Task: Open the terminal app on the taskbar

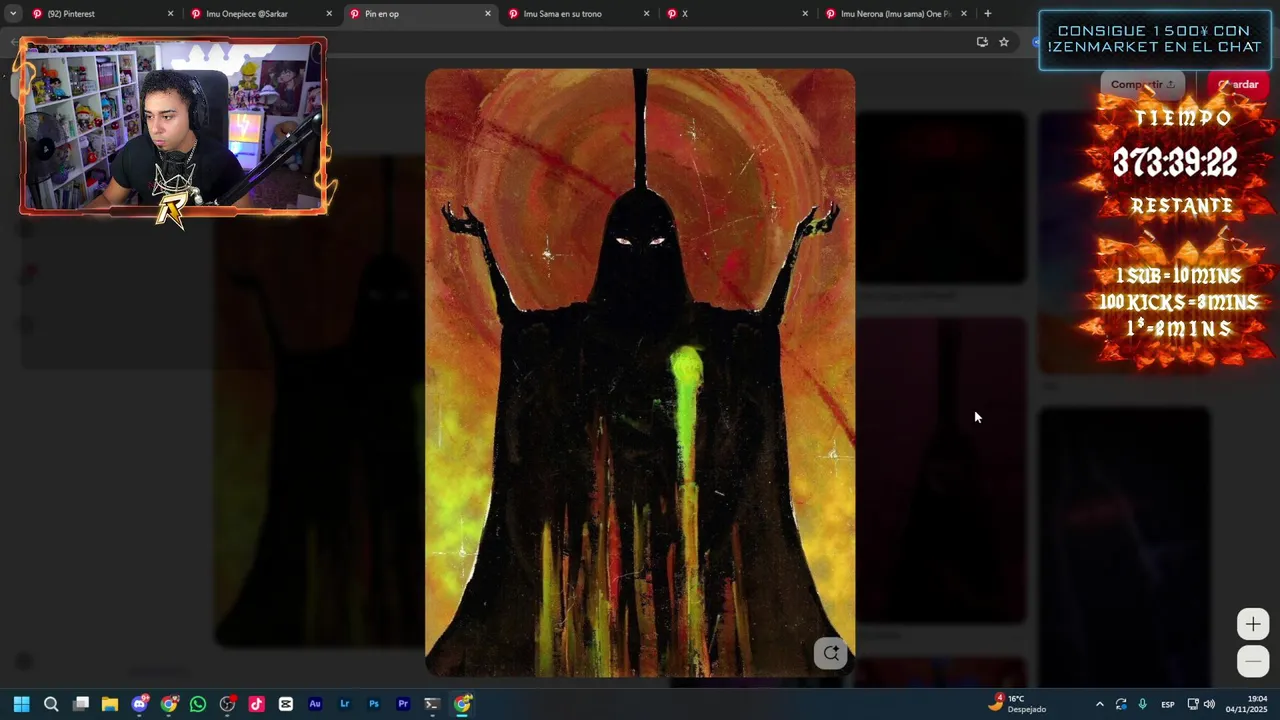Action: click(432, 704)
